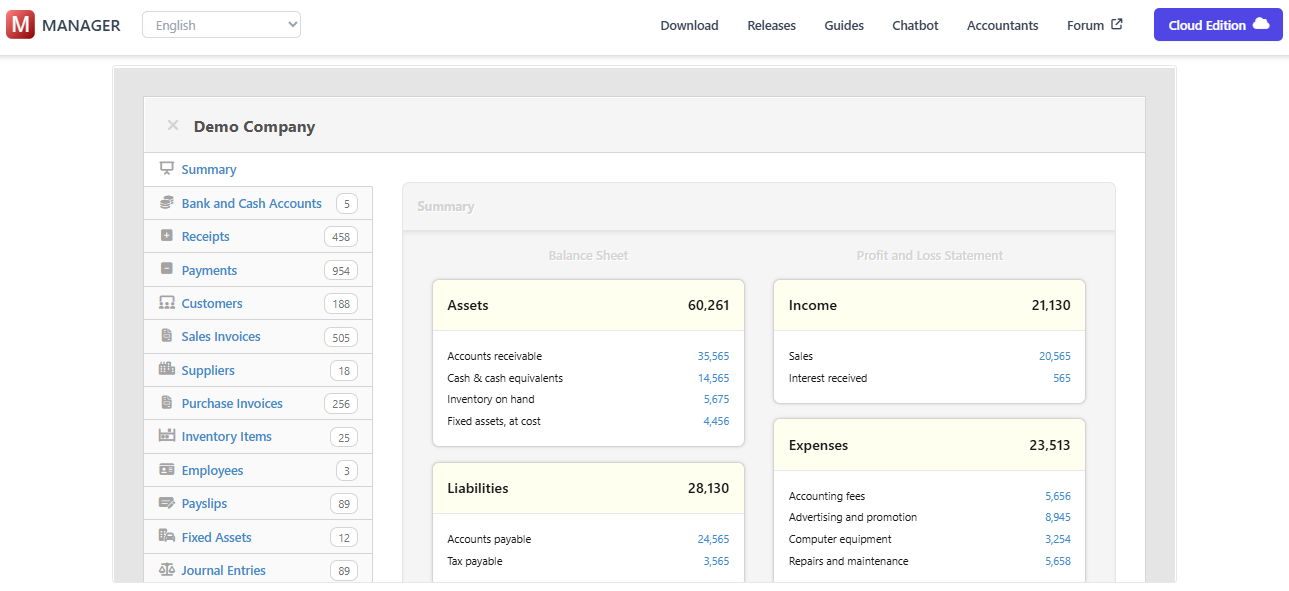Open the Download menu item
This screenshot has height=591, width=1289.
tap(689, 25)
